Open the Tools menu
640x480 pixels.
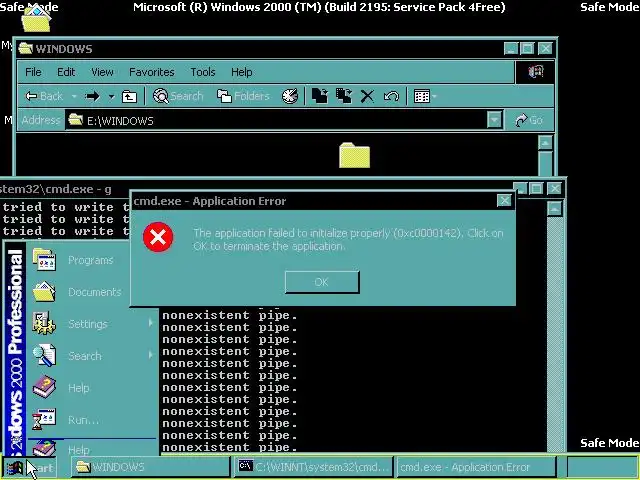(x=202, y=72)
